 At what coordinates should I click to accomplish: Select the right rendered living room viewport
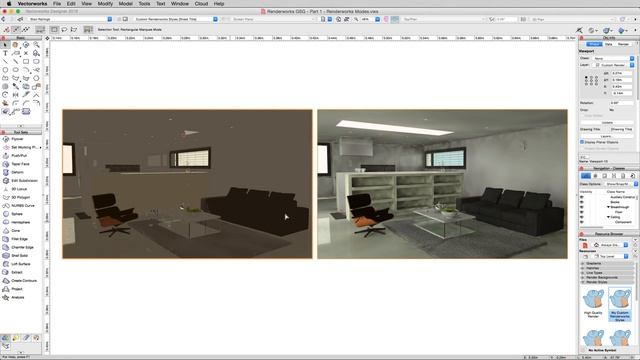coord(442,184)
